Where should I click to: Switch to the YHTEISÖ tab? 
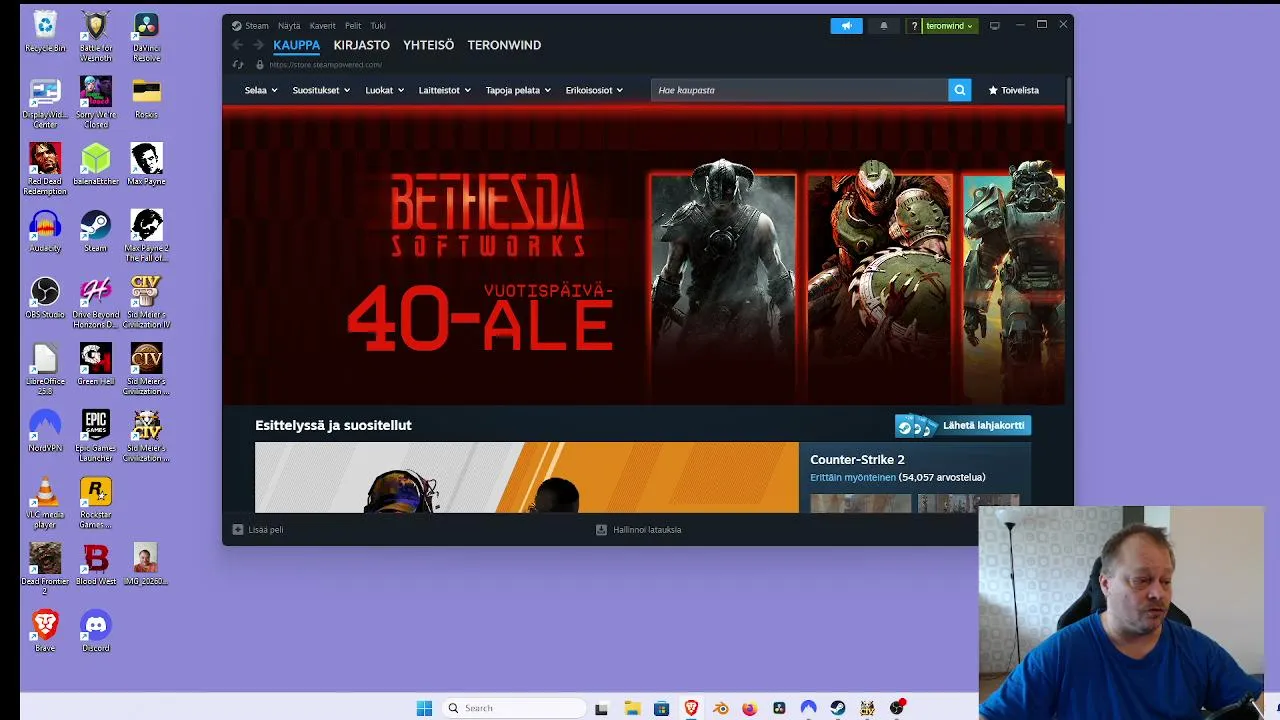[x=429, y=45]
